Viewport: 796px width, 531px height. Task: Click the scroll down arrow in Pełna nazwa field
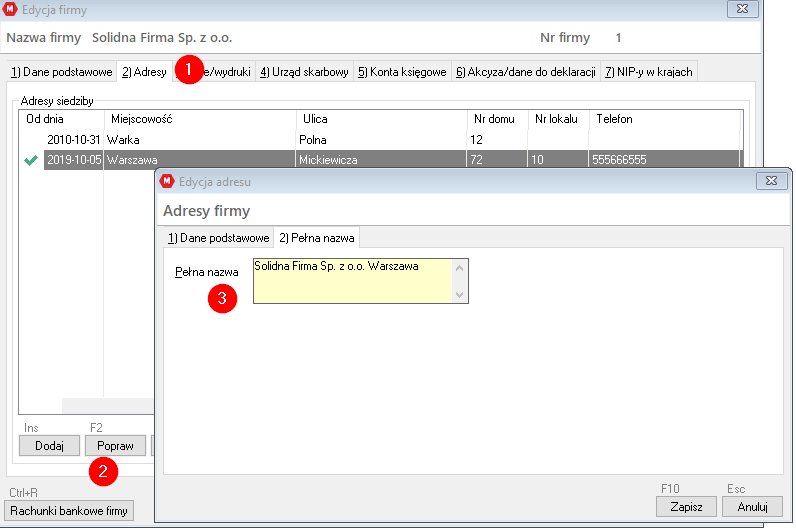tap(460, 294)
